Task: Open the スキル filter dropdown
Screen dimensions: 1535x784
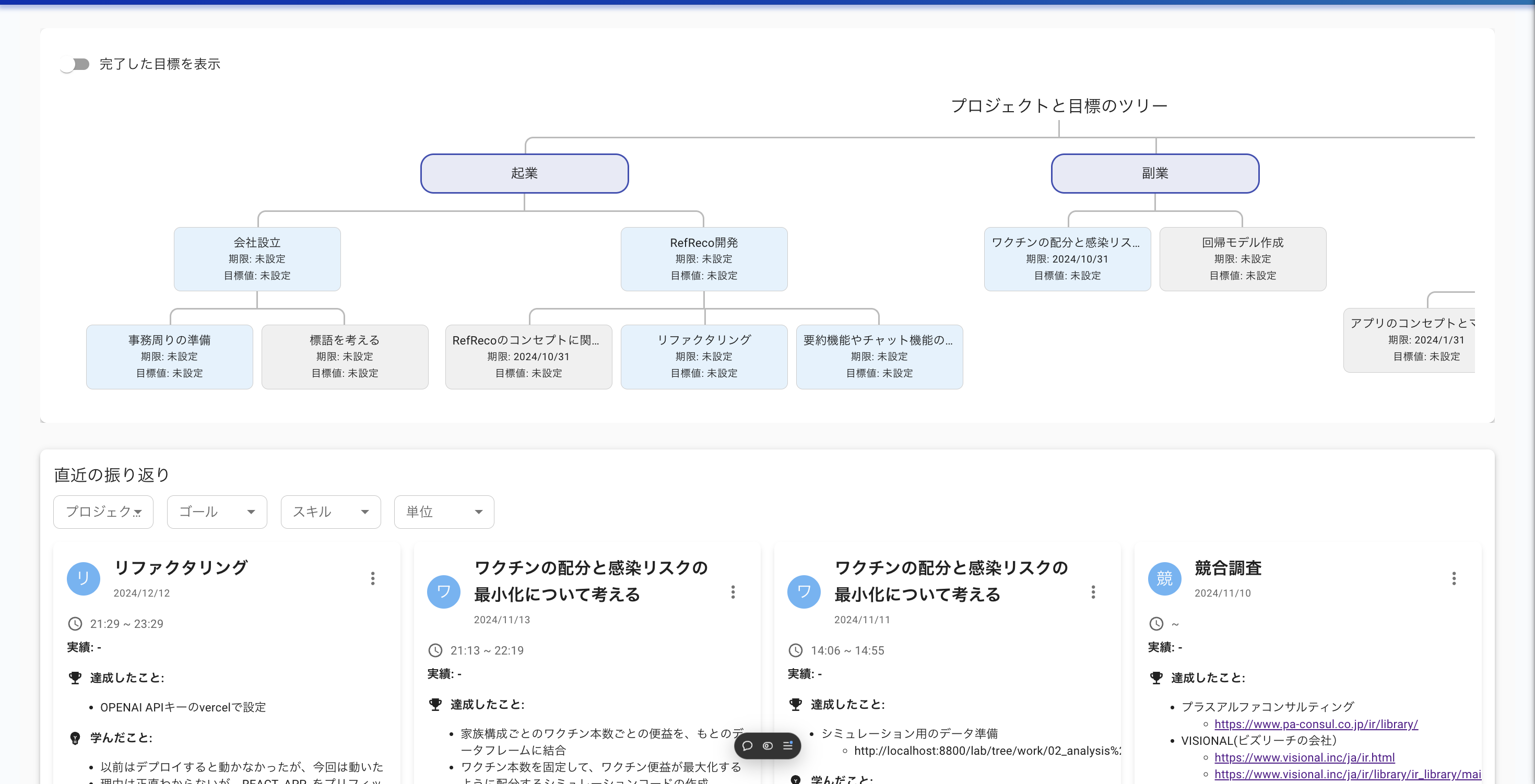Action: (x=330, y=512)
